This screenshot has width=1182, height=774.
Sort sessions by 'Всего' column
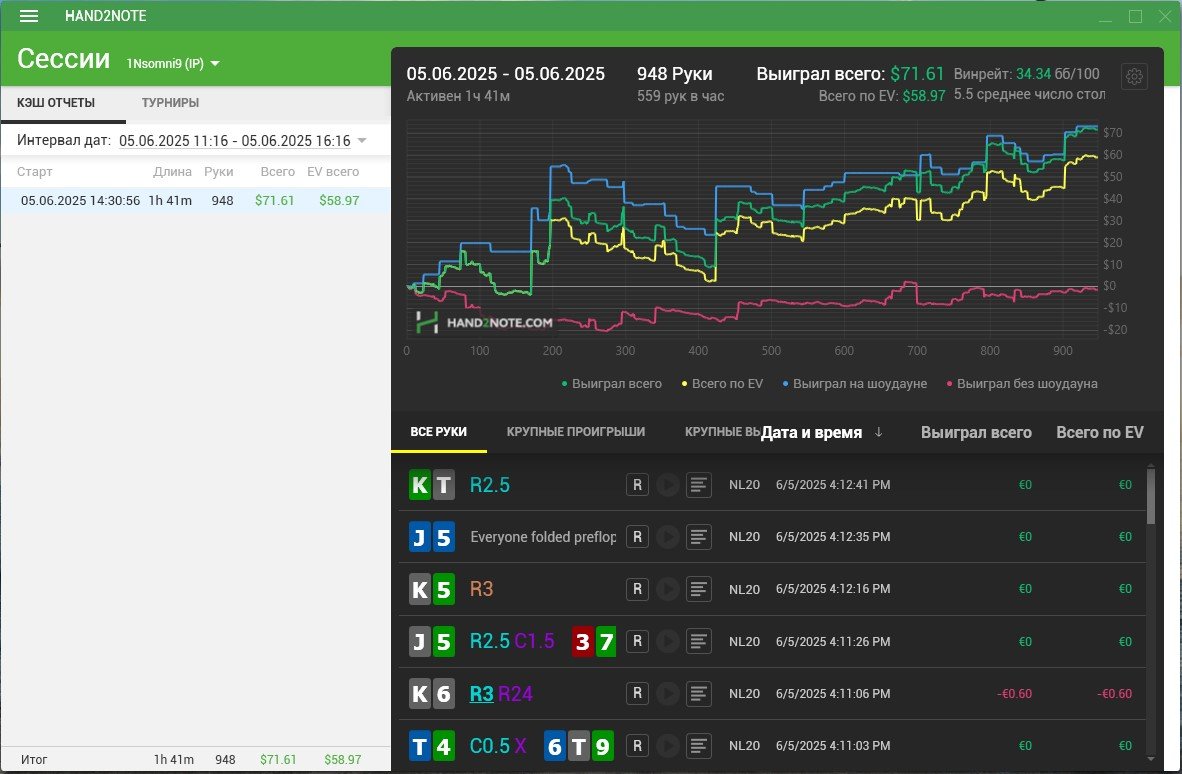277,172
